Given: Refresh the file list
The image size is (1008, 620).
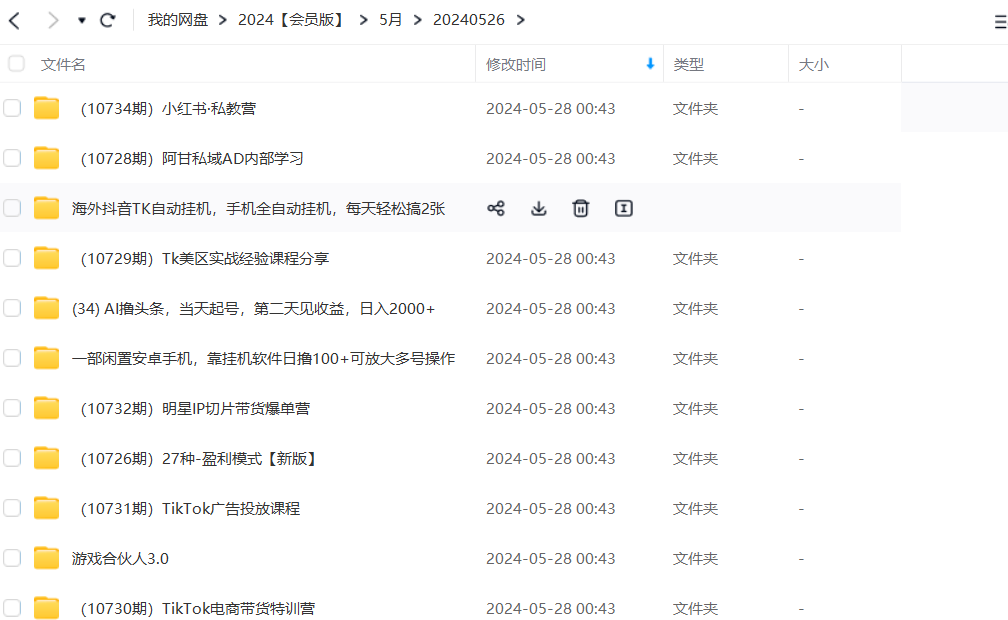Looking at the screenshot, I should tap(107, 21).
